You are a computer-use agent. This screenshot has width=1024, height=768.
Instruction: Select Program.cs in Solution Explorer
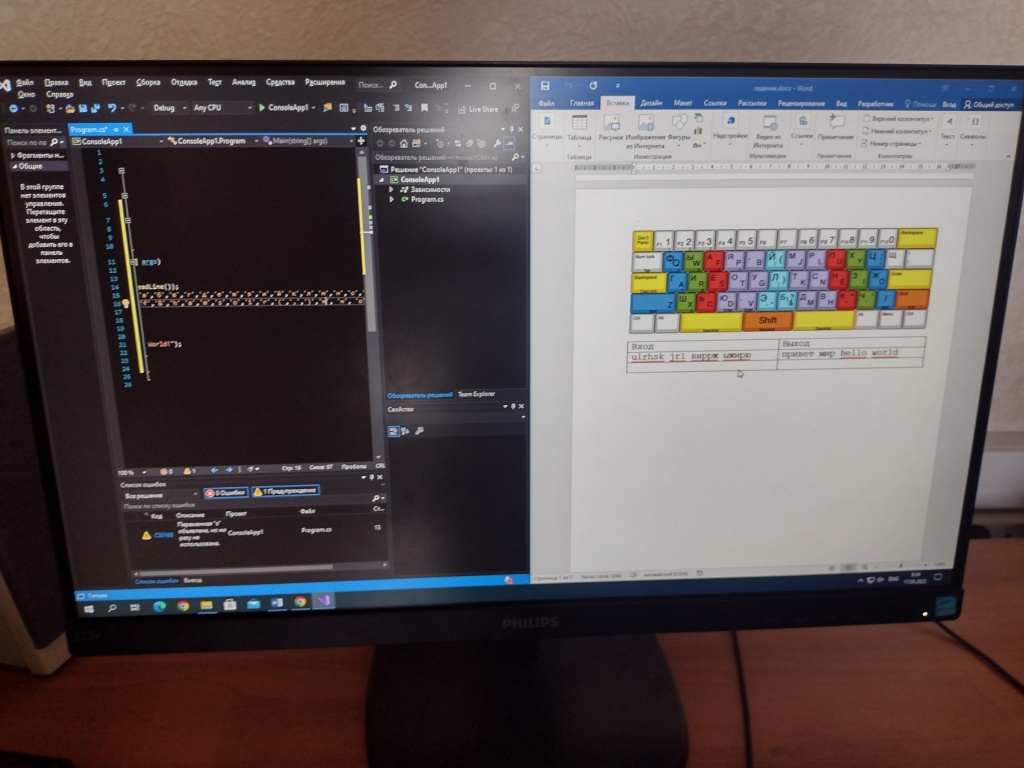427,199
